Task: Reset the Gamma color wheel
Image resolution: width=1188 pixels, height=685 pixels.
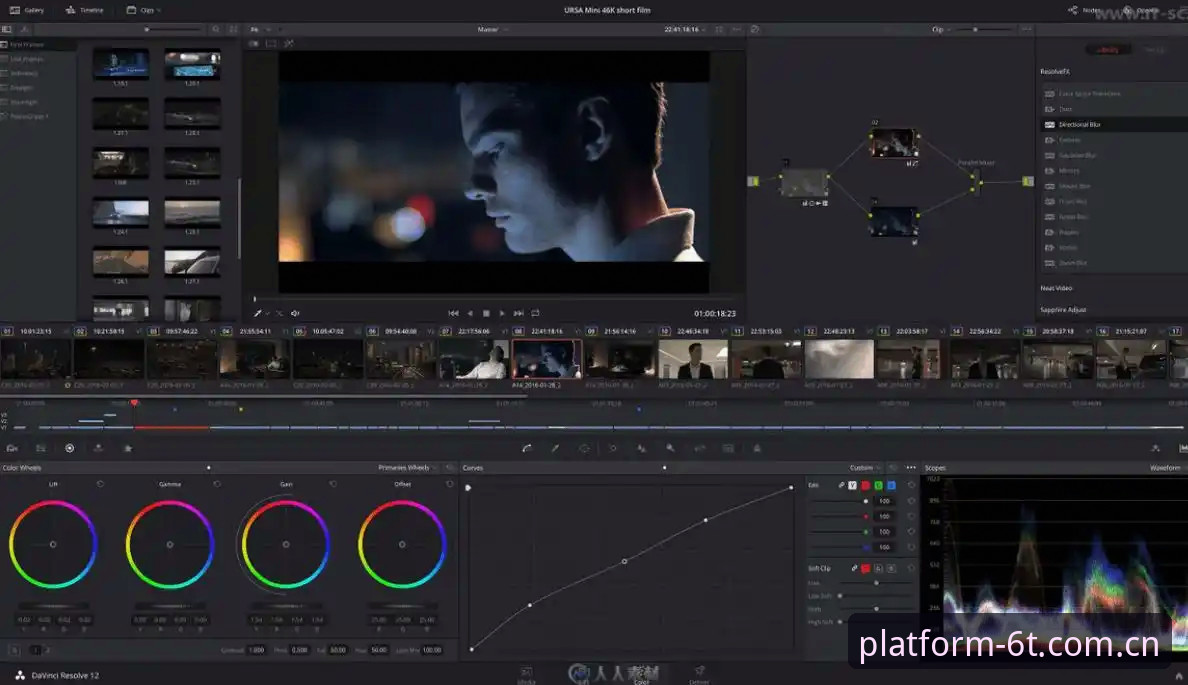Action: click(217, 483)
